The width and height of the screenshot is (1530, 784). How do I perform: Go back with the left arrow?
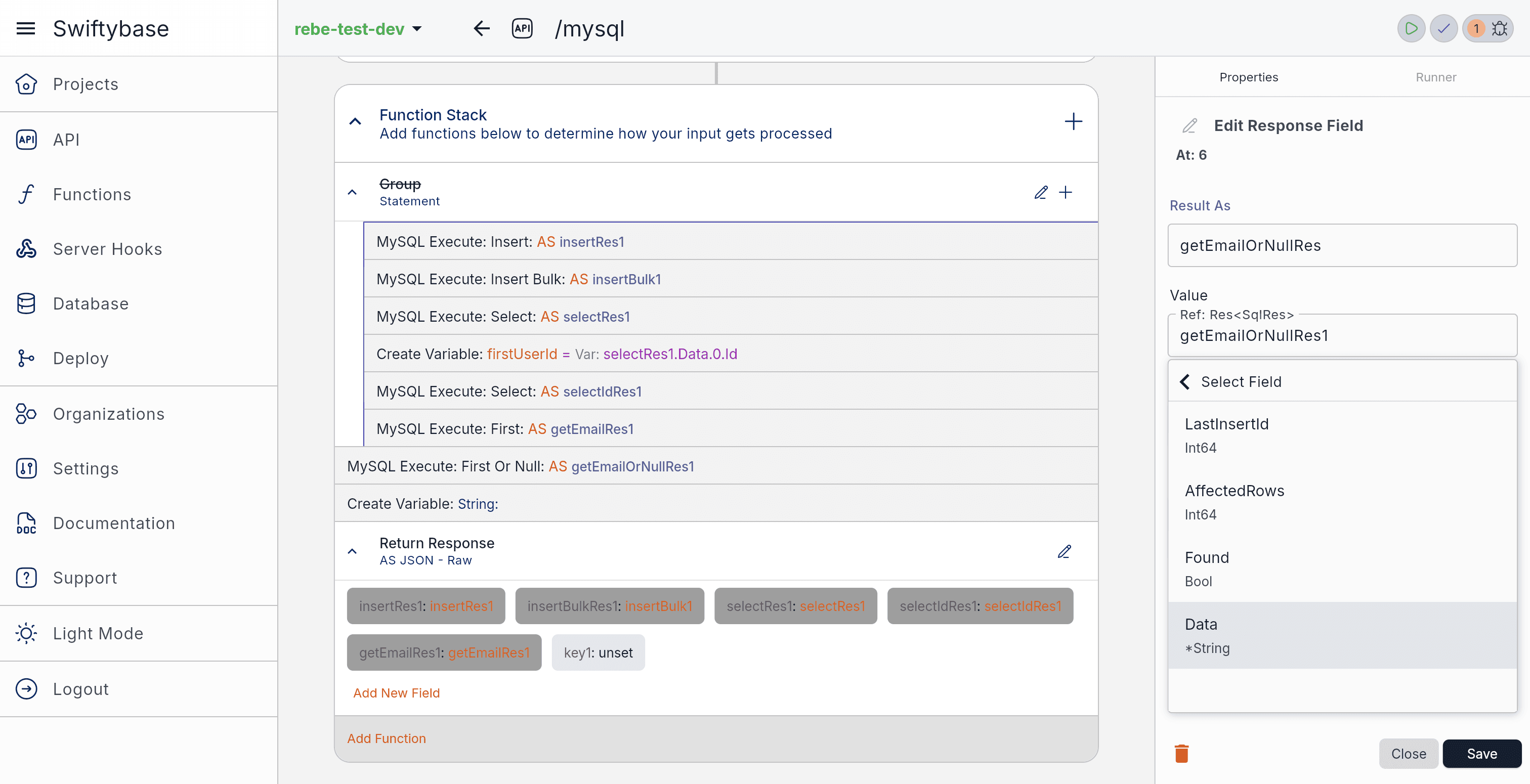[481, 28]
